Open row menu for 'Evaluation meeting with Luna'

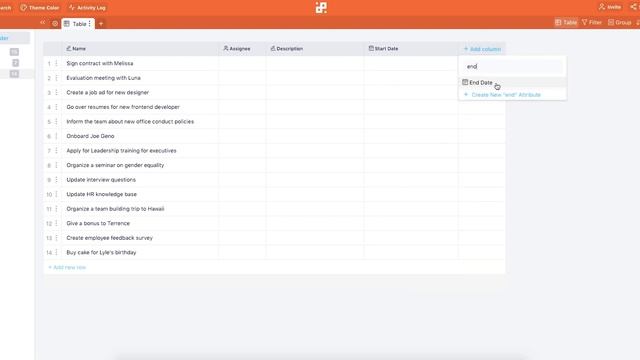point(56,78)
